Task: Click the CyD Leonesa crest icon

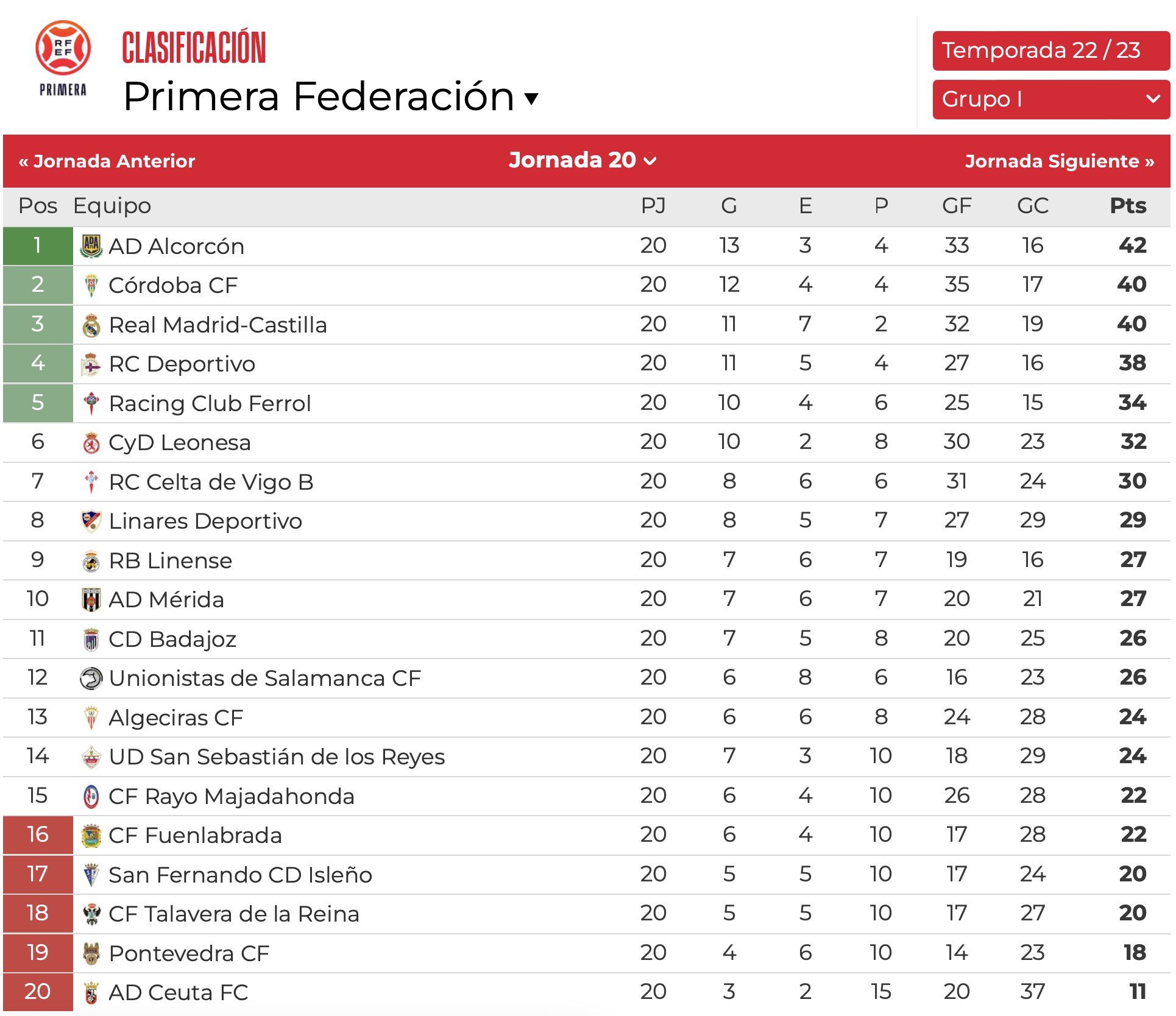Action: [x=91, y=443]
